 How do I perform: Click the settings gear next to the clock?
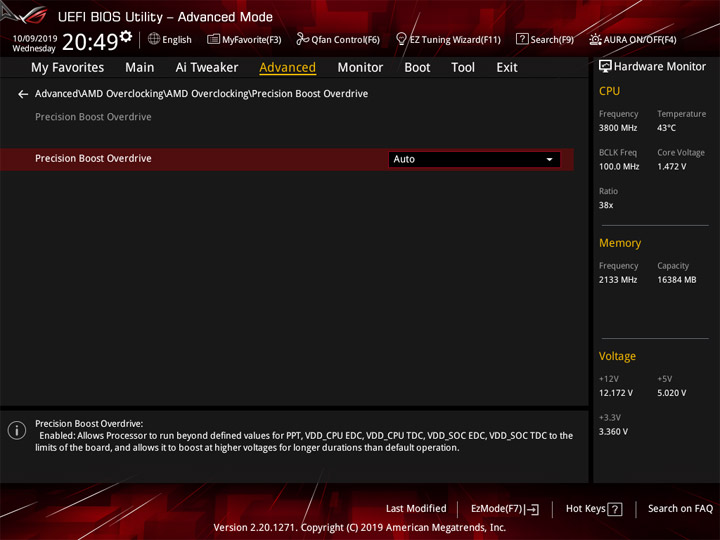coord(126,36)
